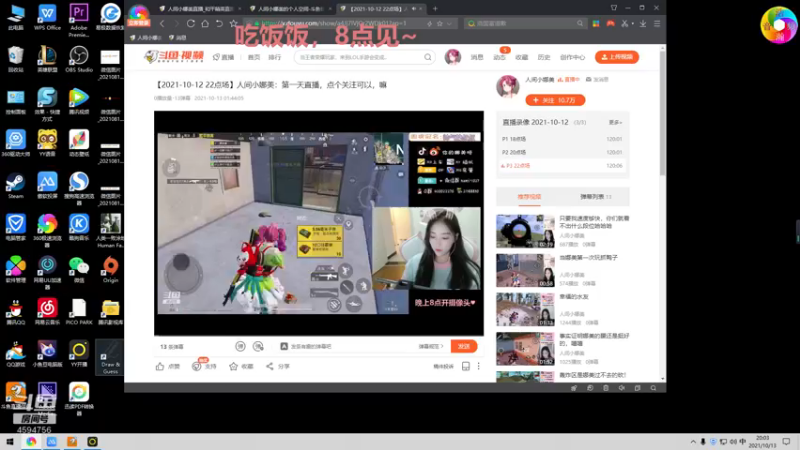Click the bookmark star left of address bar
Viewport: 800px width, 450px height.
tap(234, 23)
